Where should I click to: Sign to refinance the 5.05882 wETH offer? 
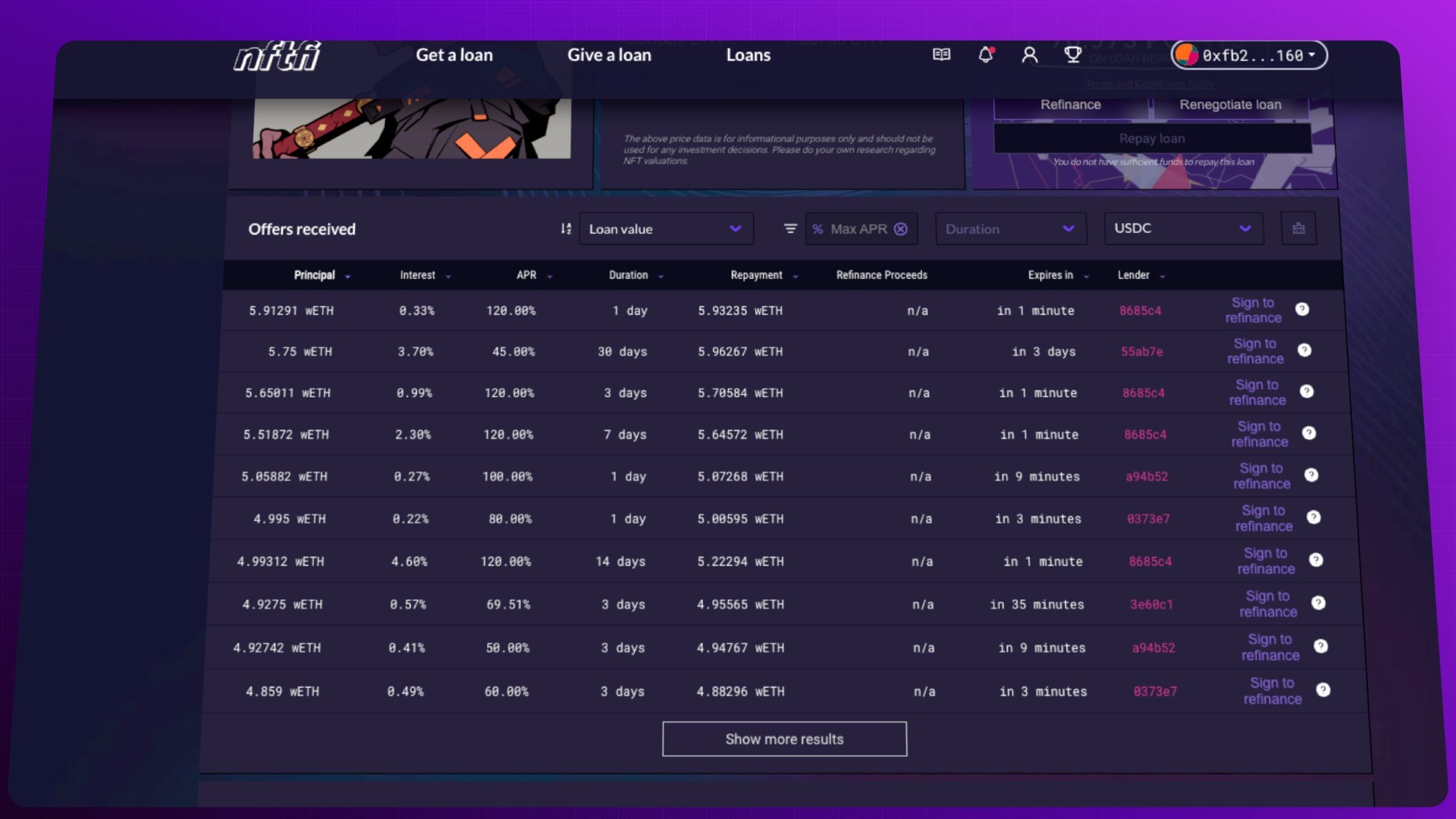coord(1262,476)
